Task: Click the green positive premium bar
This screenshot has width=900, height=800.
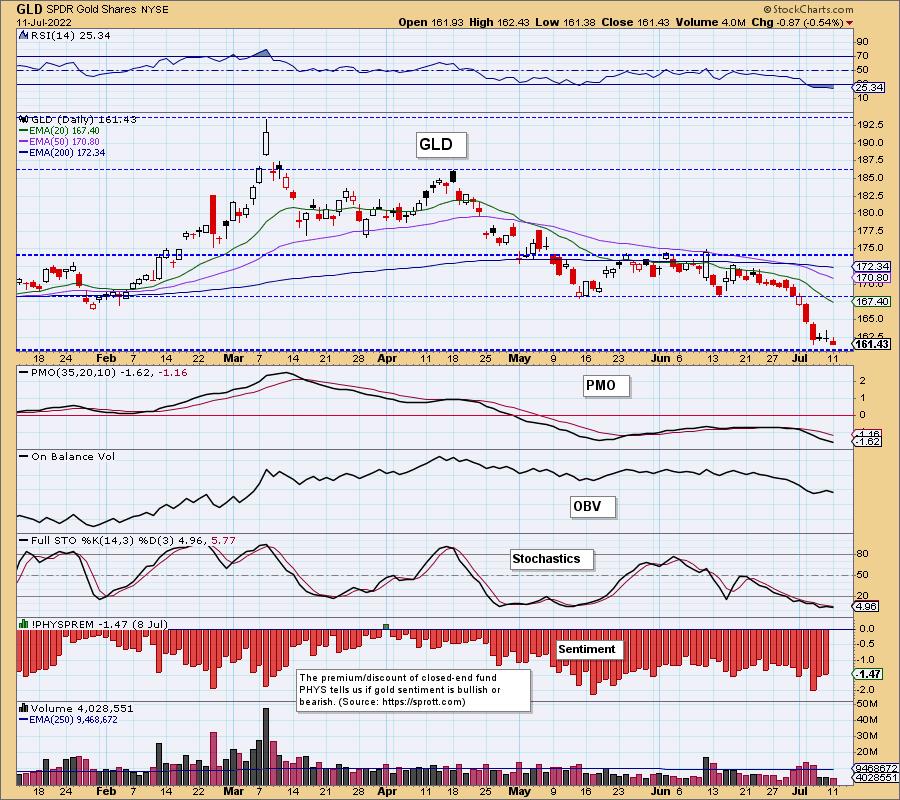Action: pos(386,626)
